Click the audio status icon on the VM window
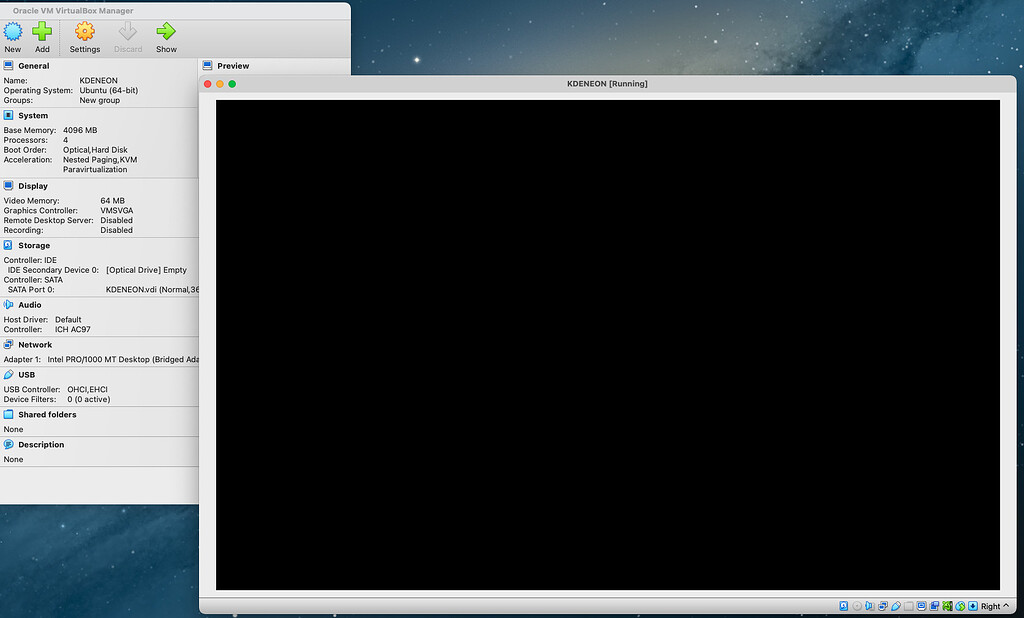 click(x=871, y=606)
